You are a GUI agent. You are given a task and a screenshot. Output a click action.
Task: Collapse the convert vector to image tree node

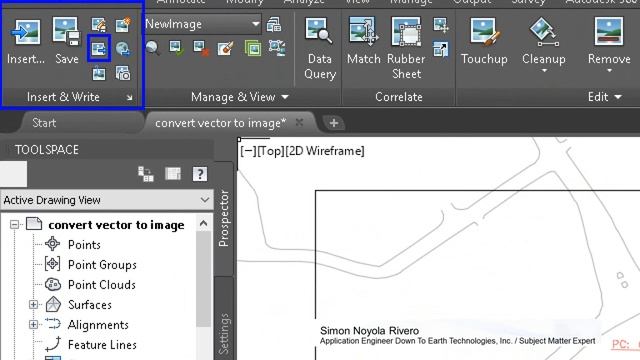14,224
